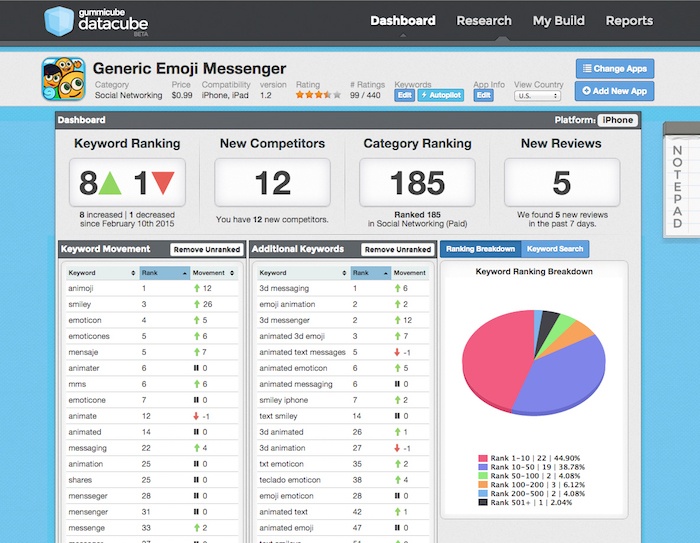
Task: Click the mensaje keyword row
Action: tap(152, 352)
